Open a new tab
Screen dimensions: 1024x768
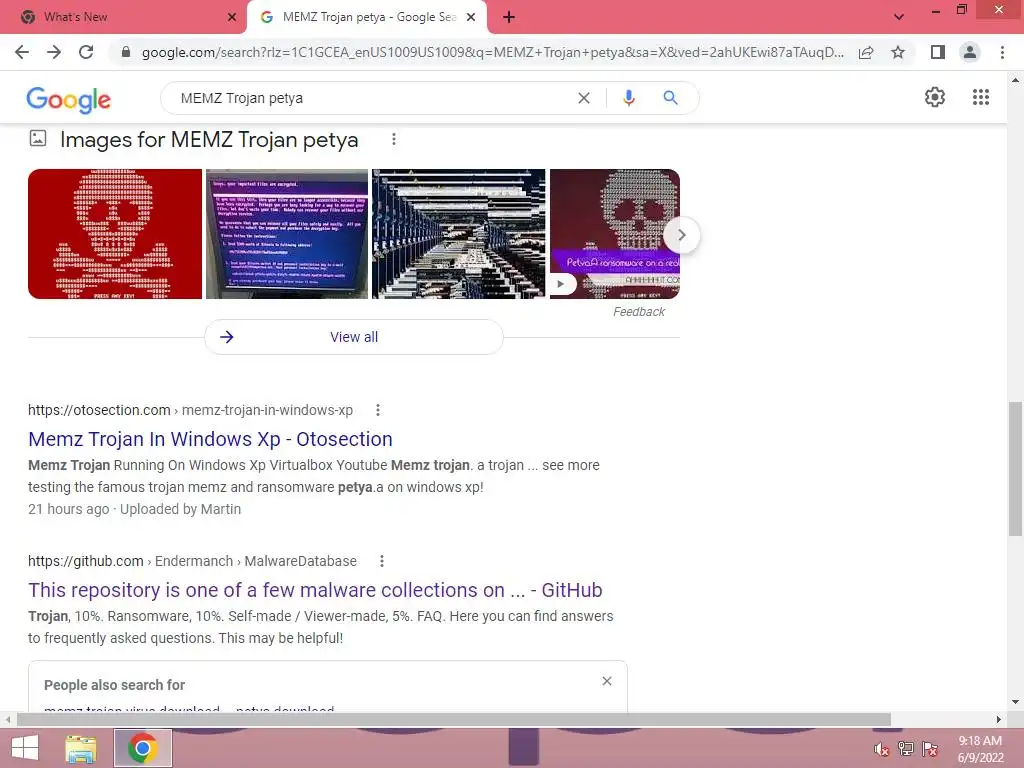509,17
